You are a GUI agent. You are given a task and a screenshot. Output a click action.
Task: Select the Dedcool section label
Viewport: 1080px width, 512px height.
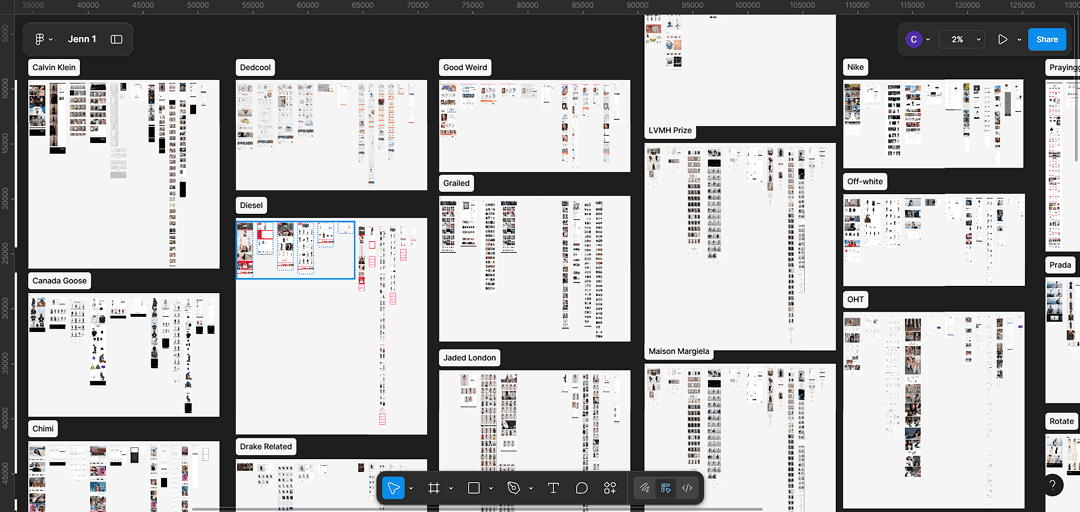pyautogui.click(x=256, y=68)
